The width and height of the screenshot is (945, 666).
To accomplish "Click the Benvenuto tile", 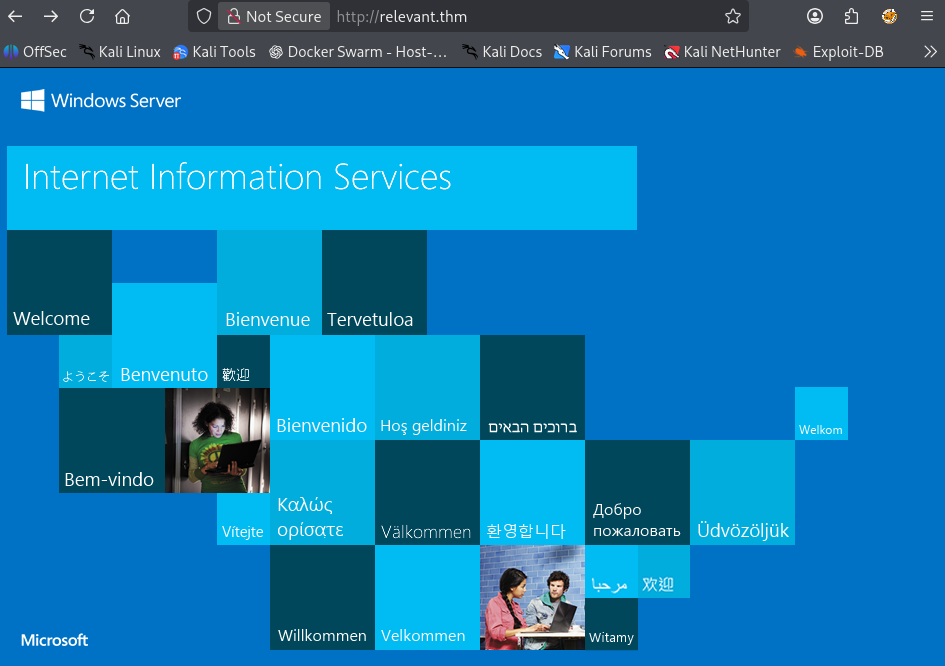I will tap(165, 335).
